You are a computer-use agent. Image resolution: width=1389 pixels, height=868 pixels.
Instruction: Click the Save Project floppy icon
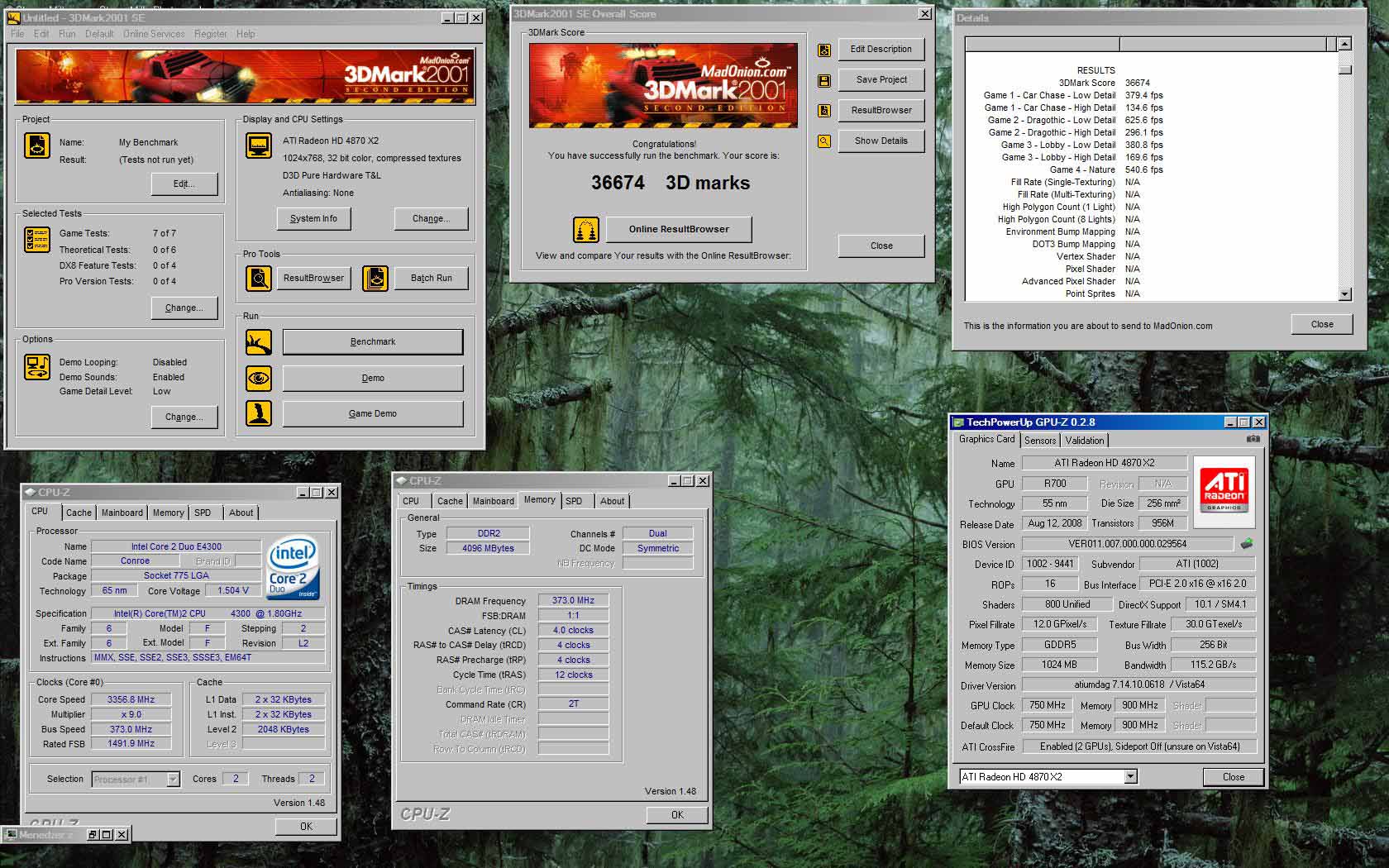click(x=824, y=81)
